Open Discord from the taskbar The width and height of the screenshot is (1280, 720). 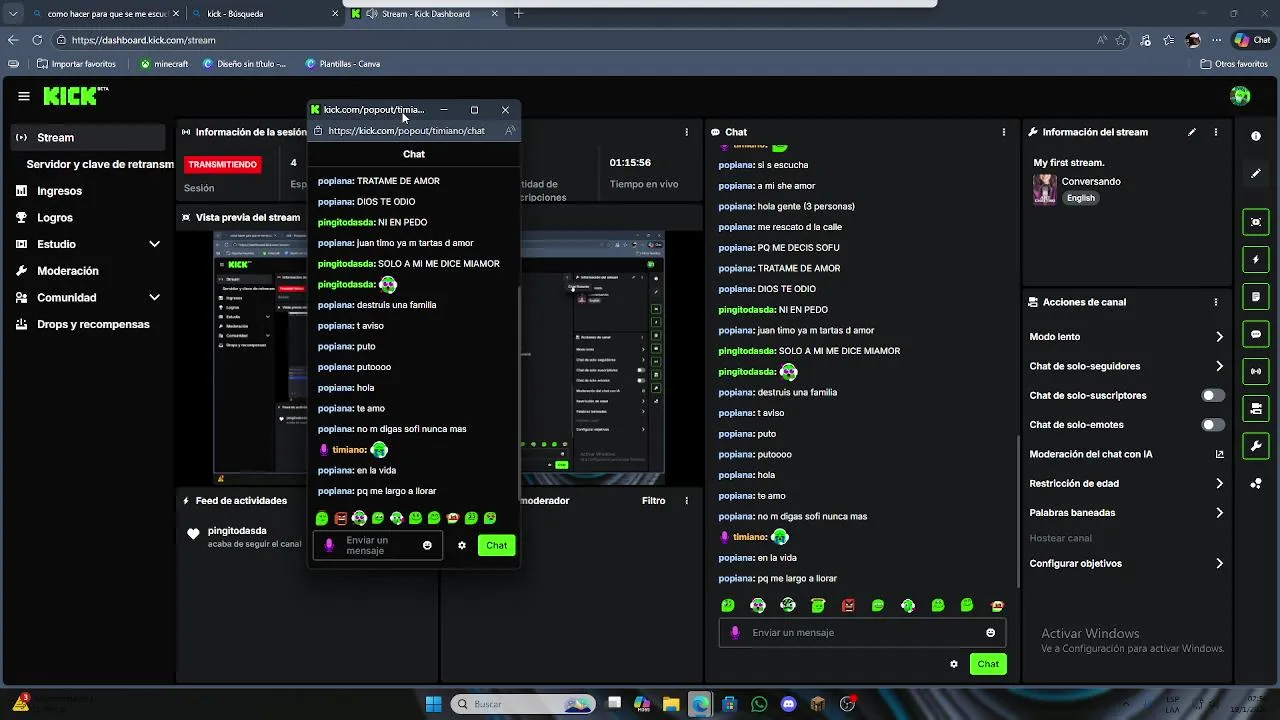coord(788,704)
